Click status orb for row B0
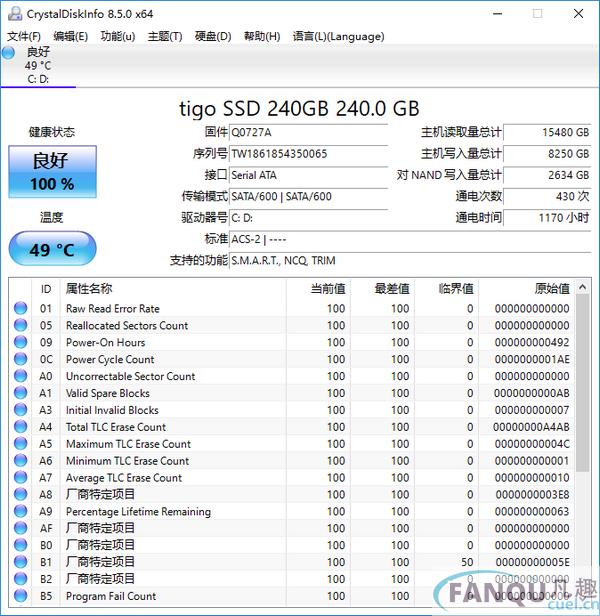This screenshot has width=600, height=616. click(x=20, y=544)
